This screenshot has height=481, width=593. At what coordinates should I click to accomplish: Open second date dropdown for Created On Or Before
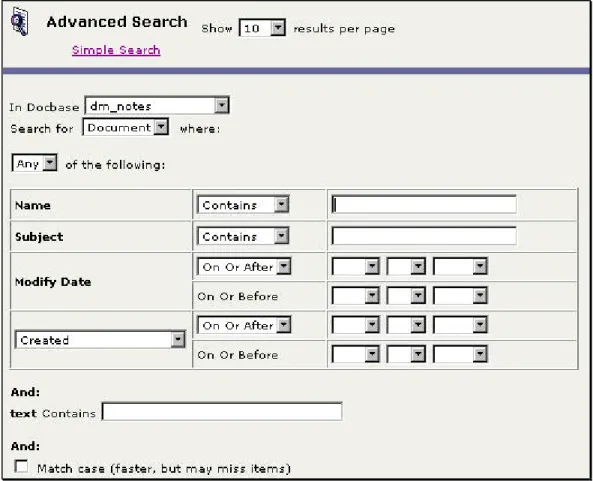click(406, 354)
